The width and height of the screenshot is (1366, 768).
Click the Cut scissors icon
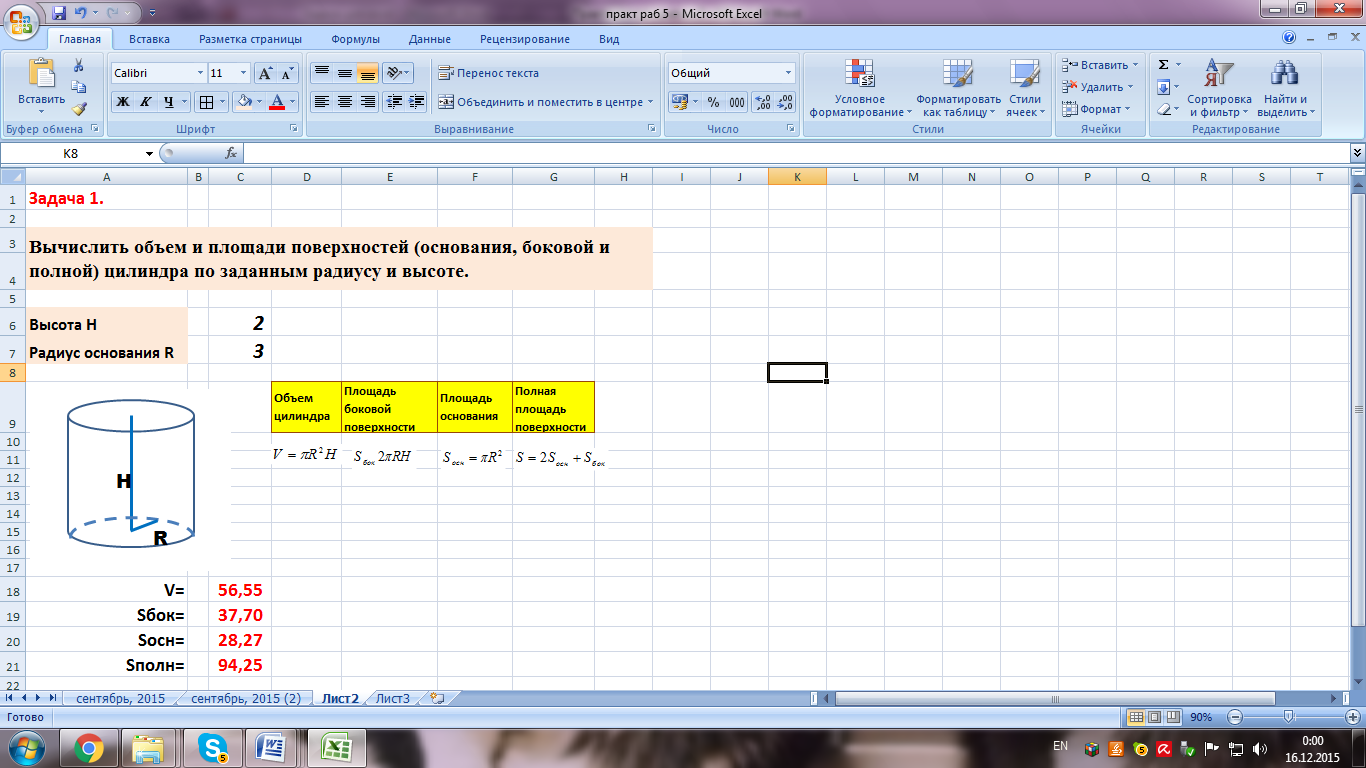[x=79, y=65]
